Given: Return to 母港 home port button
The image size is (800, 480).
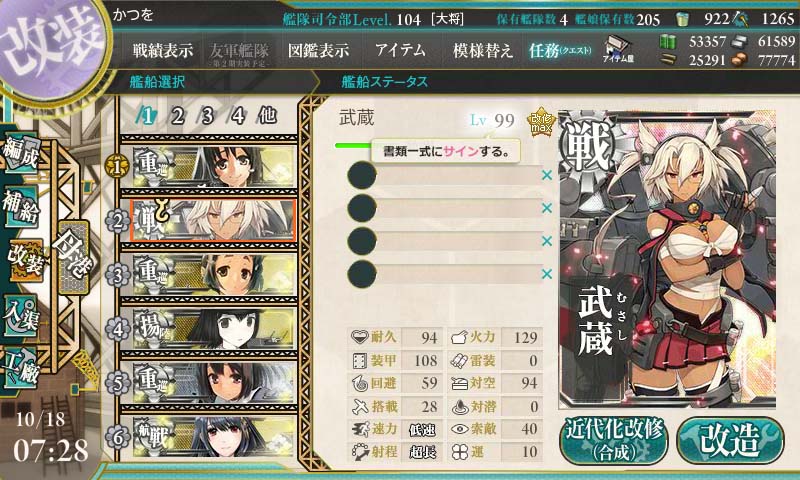Looking at the screenshot, I should coord(73,257).
